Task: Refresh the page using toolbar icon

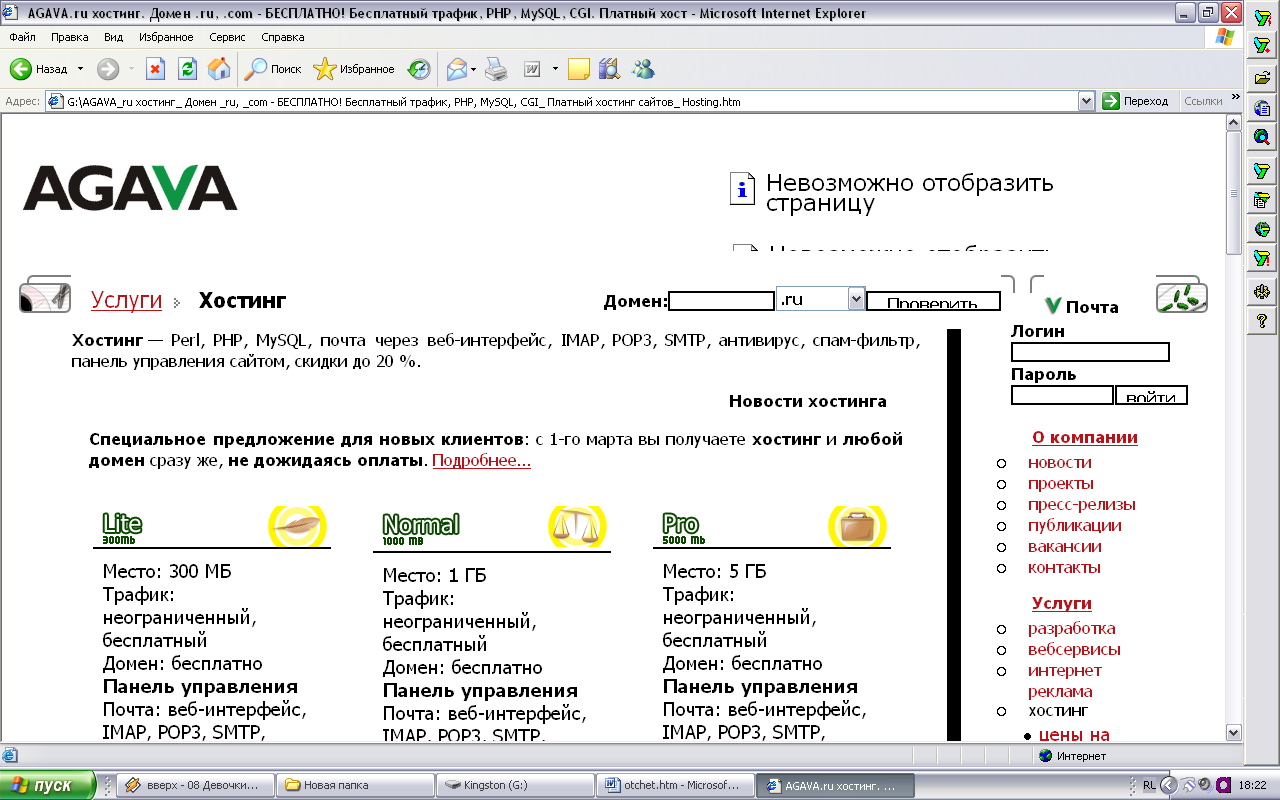Action: (187, 69)
